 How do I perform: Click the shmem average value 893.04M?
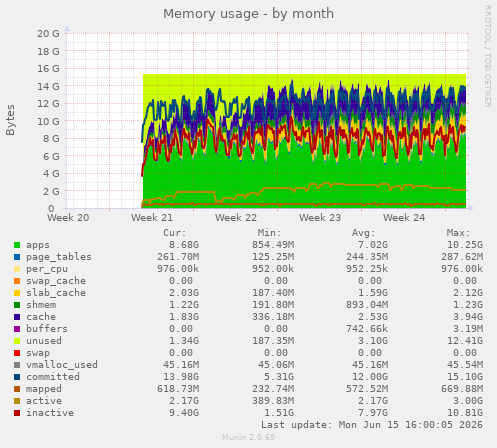367,305
